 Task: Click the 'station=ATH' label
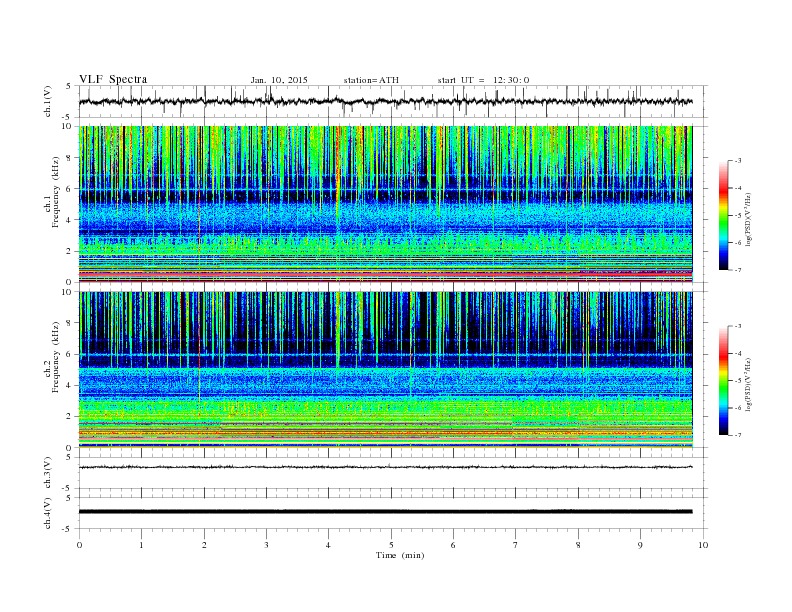click(371, 80)
